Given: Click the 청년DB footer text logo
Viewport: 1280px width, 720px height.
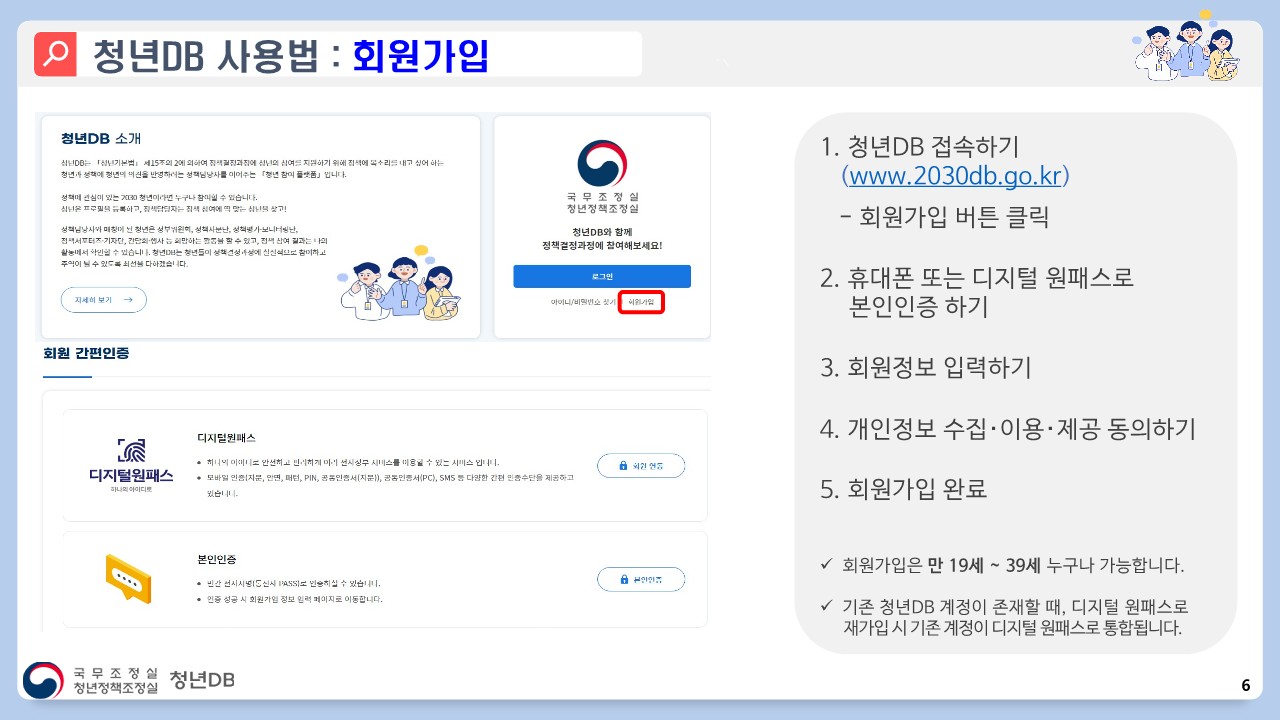Looking at the screenshot, I should [x=202, y=680].
